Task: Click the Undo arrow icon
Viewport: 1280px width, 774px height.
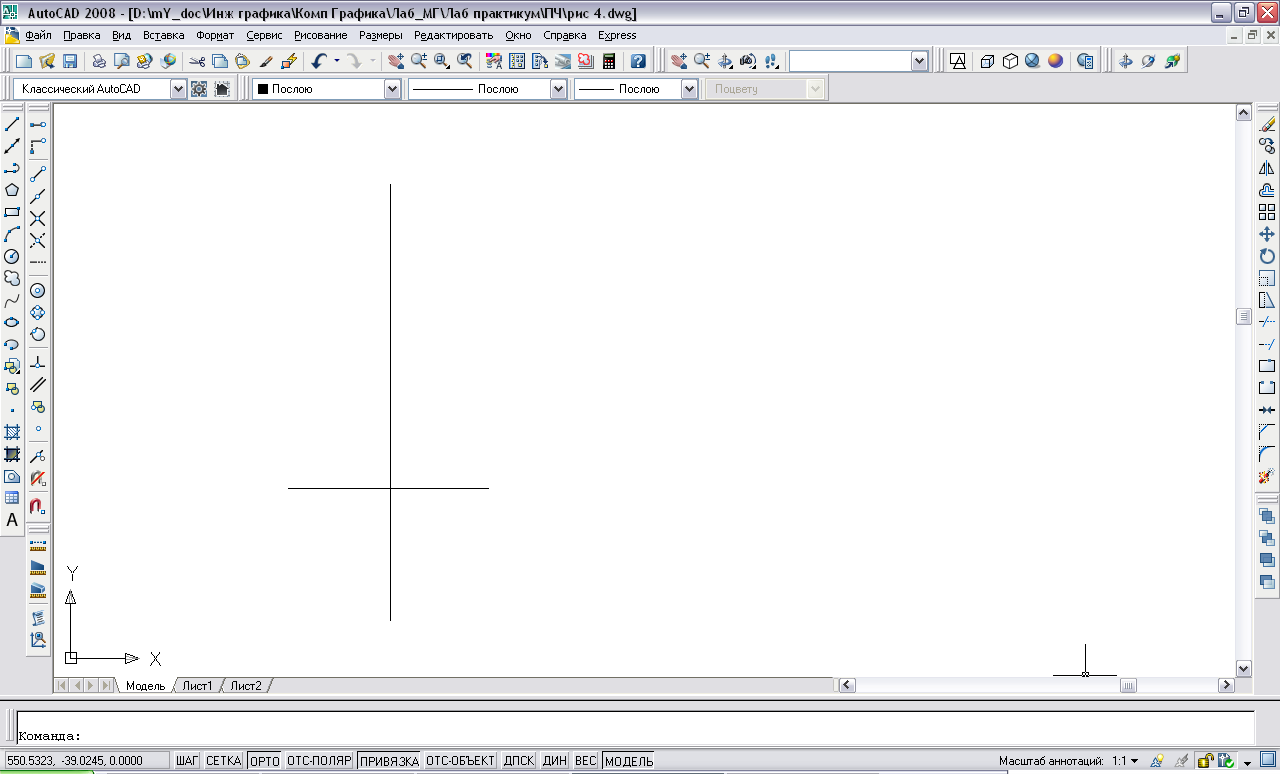Action: [319, 61]
